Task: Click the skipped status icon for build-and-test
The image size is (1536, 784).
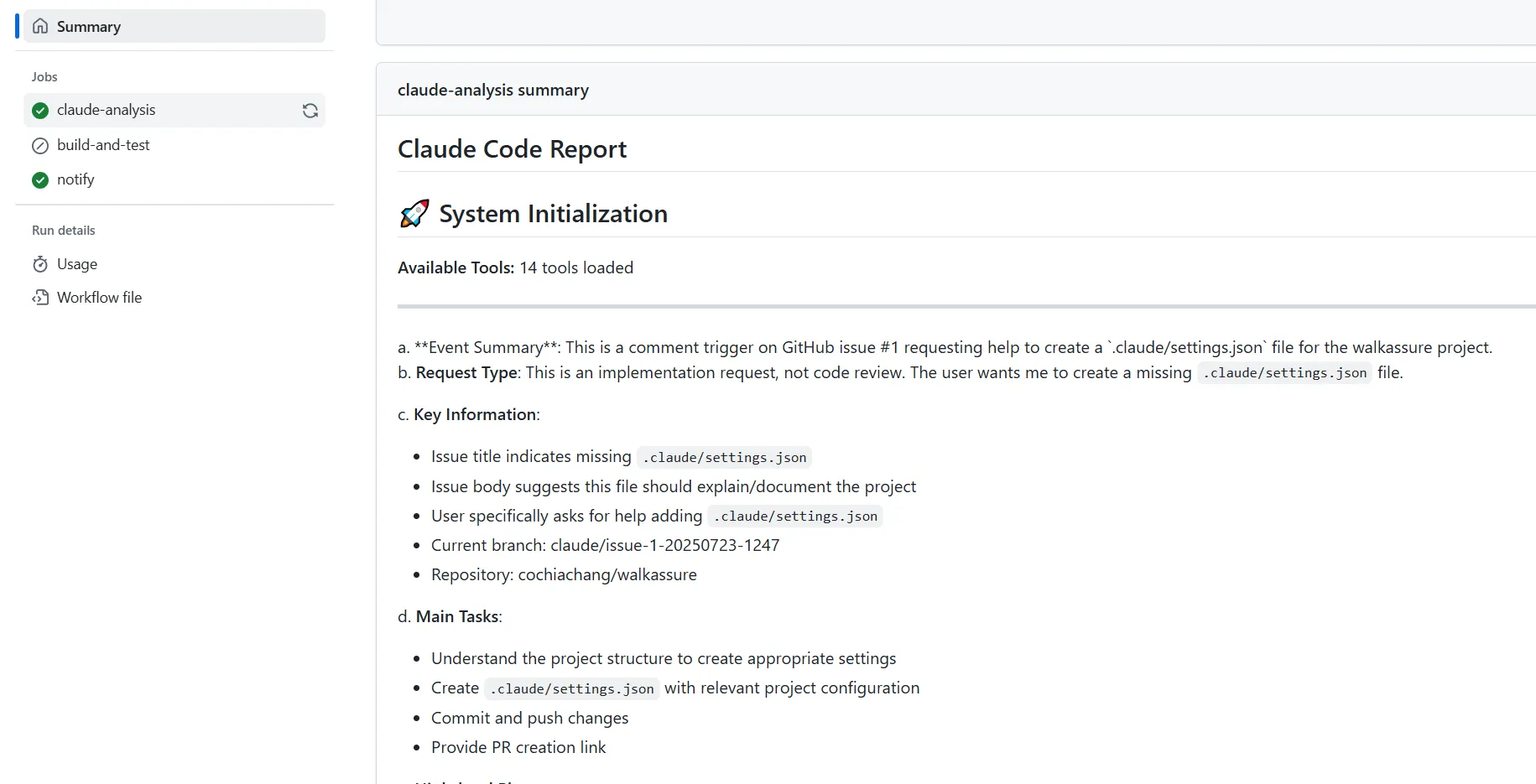Action: pyautogui.click(x=40, y=145)
